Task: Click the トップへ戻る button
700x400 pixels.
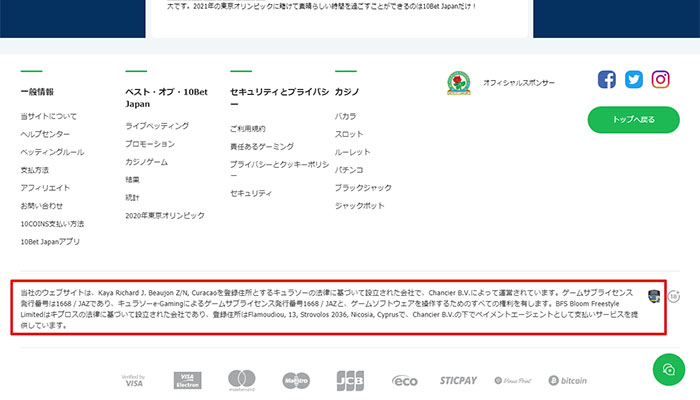Action: 633,120
